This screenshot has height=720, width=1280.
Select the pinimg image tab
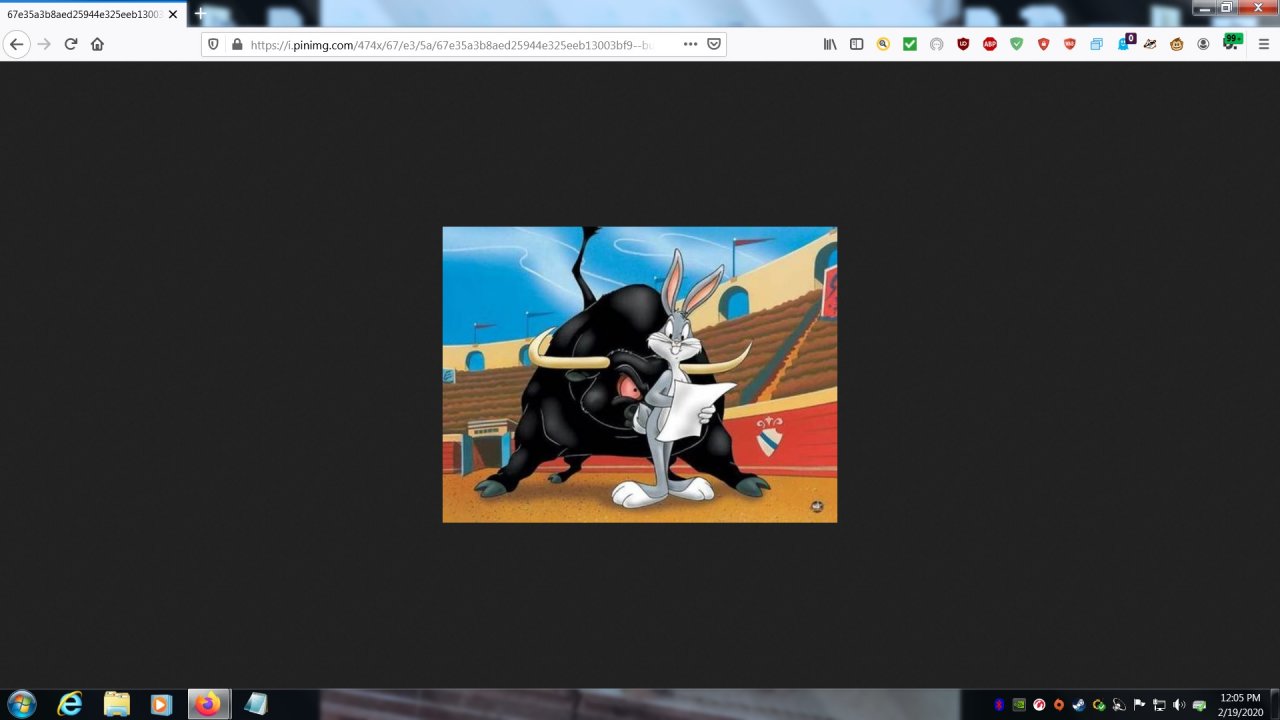pos(85,14)
